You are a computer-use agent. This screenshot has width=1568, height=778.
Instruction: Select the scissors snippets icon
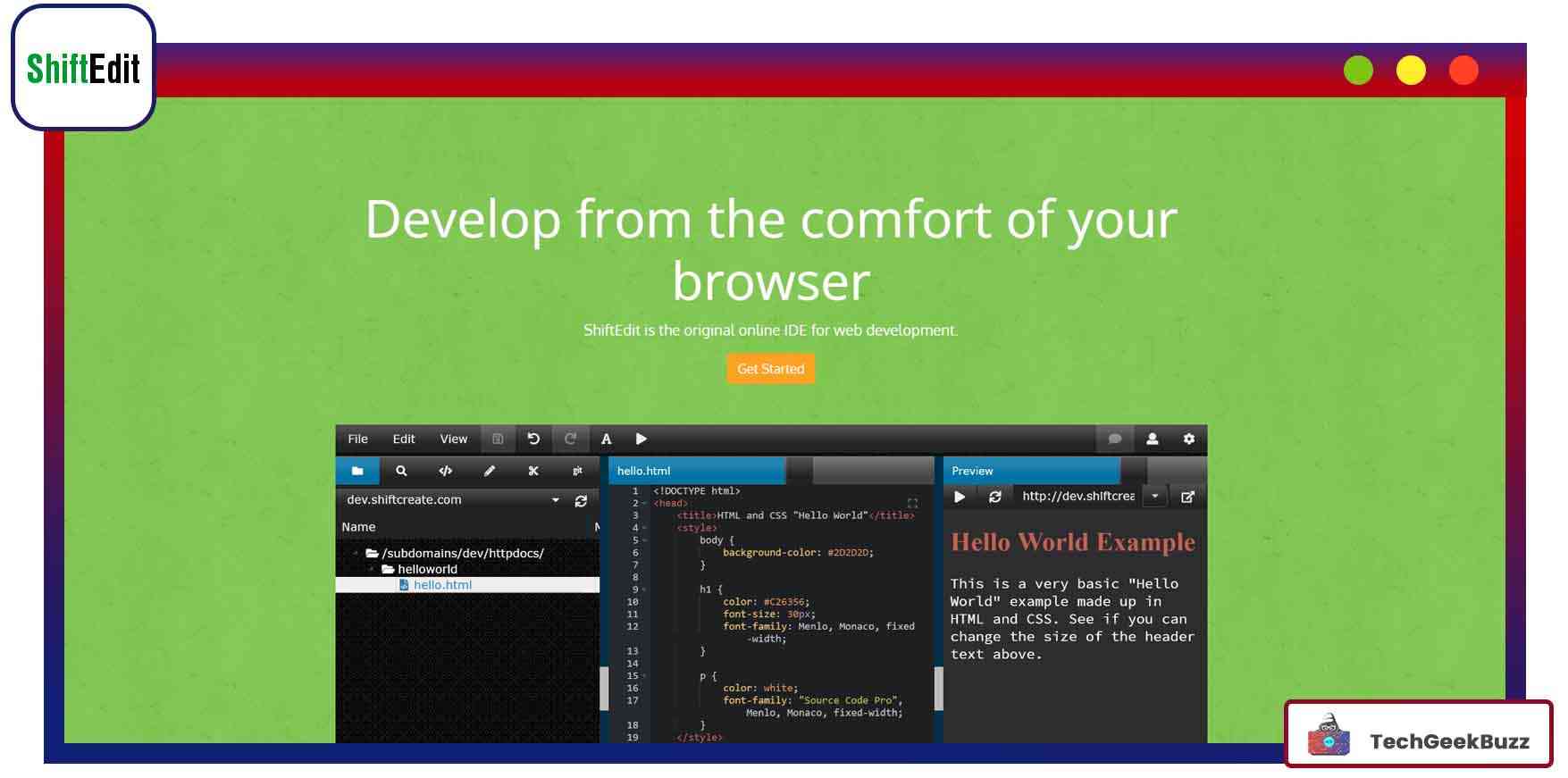pyautogui.click(x=533, y=471)
